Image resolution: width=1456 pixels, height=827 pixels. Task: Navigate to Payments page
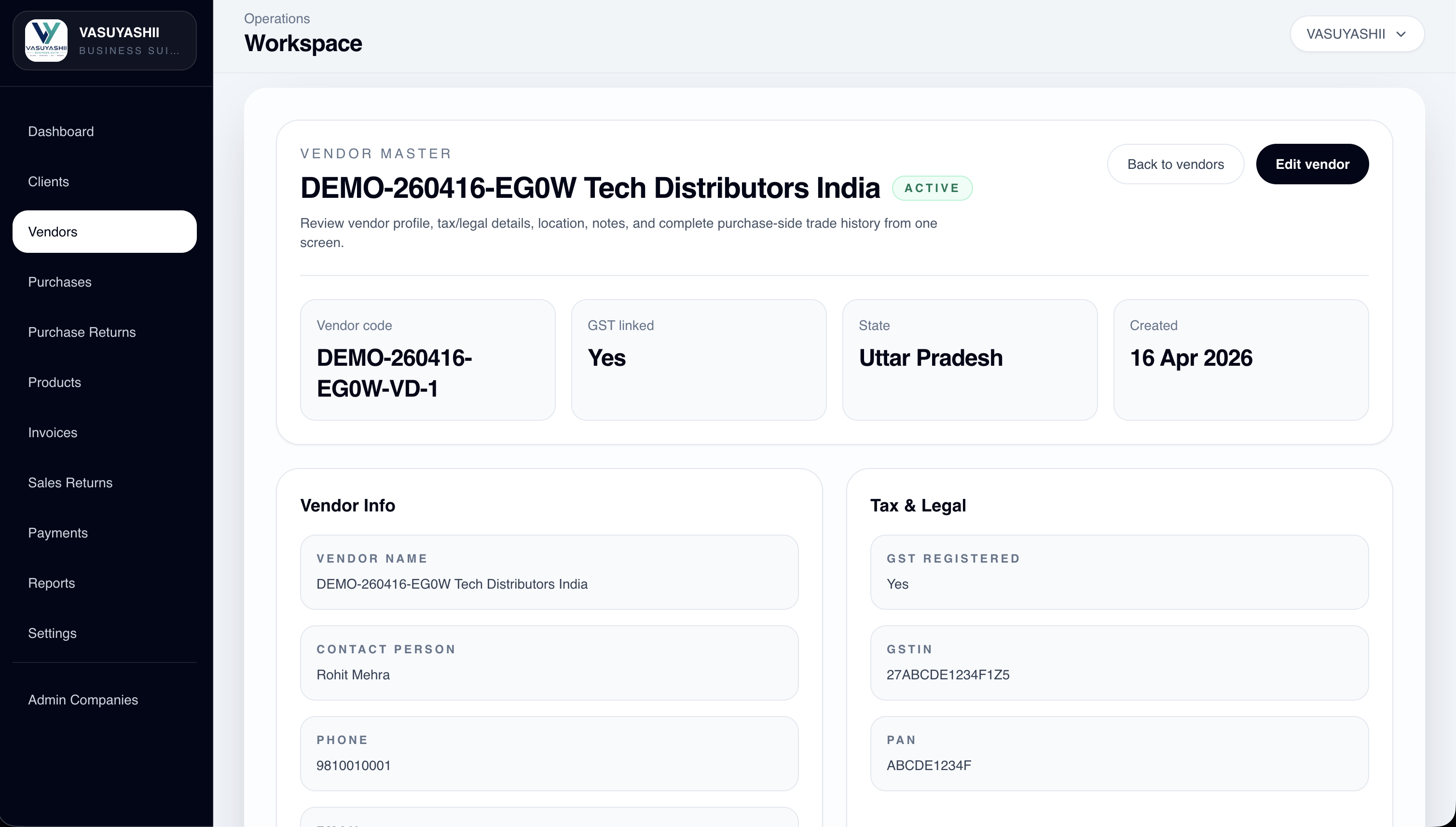pyautogui.click(x=105, y=533)
